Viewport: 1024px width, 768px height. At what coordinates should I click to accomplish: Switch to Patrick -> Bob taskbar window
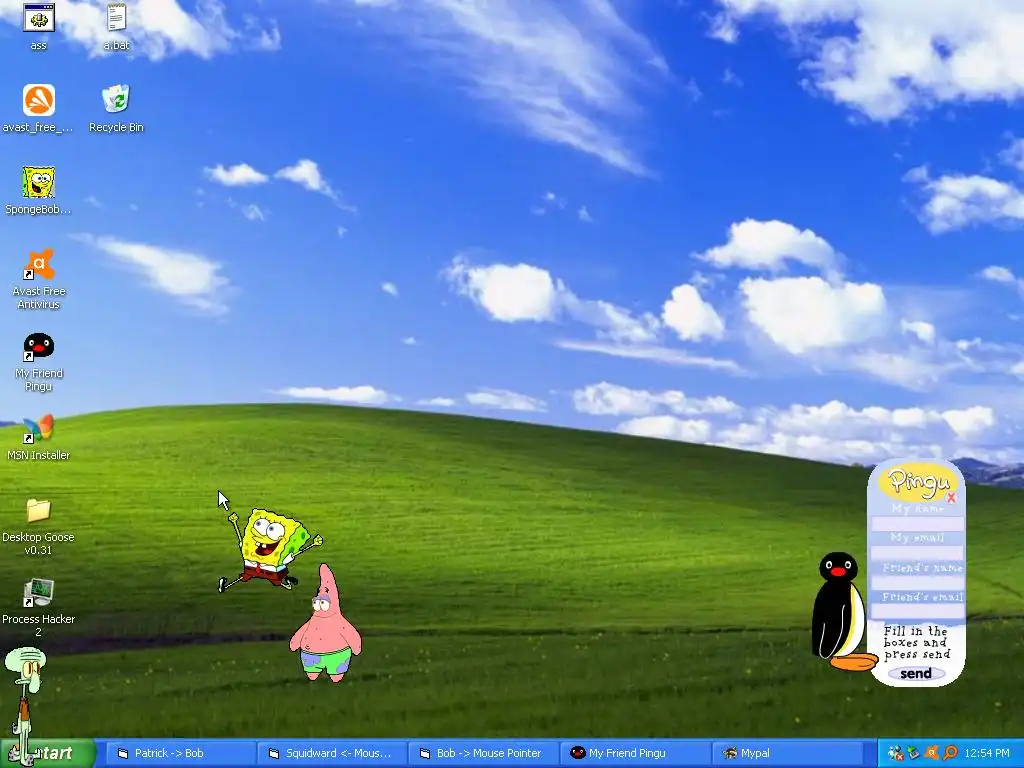tap(180, 753)
